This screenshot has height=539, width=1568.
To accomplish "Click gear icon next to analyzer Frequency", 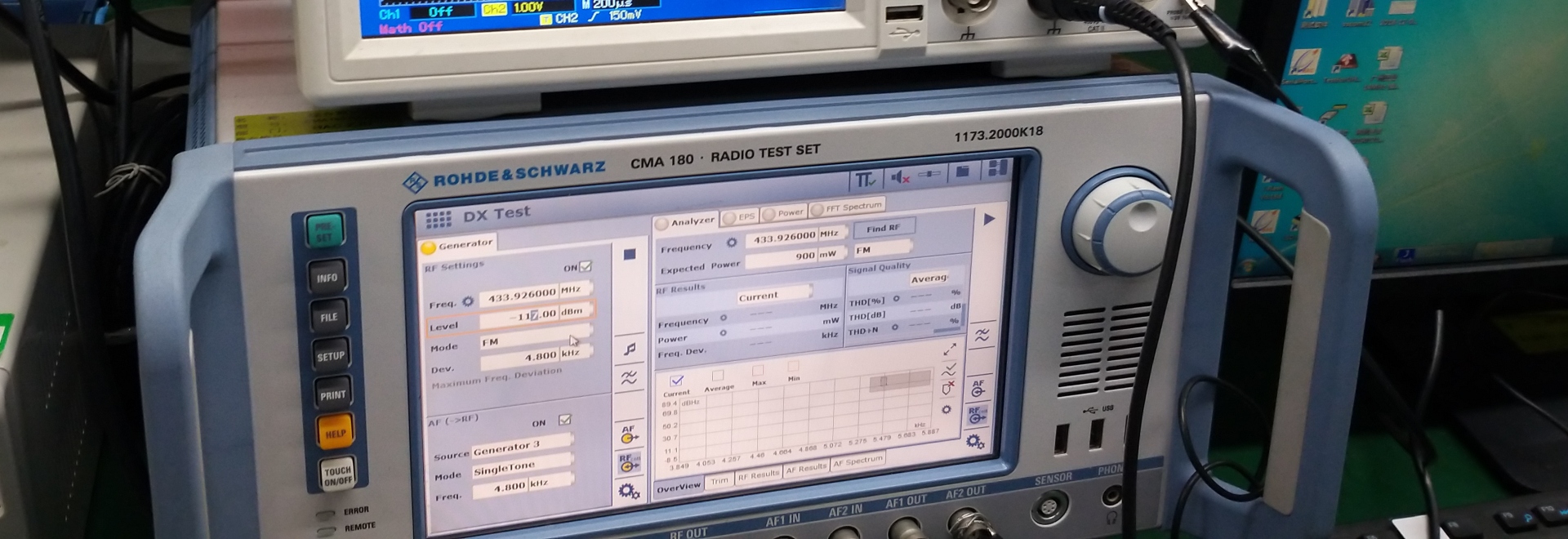I will pos(732,243).
